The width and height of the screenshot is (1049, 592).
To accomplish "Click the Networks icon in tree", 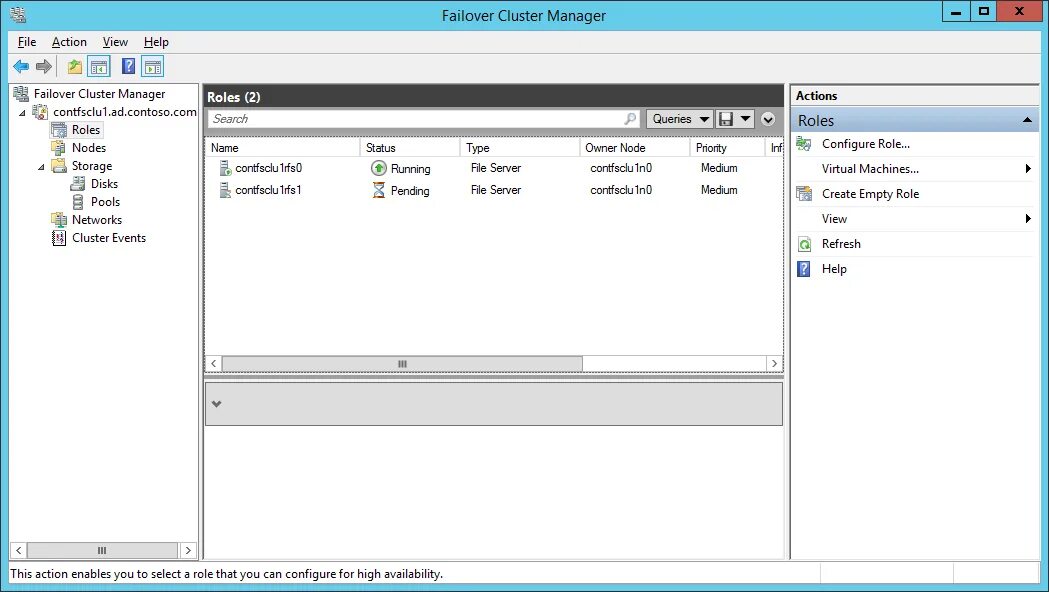I will click(60, 219).
